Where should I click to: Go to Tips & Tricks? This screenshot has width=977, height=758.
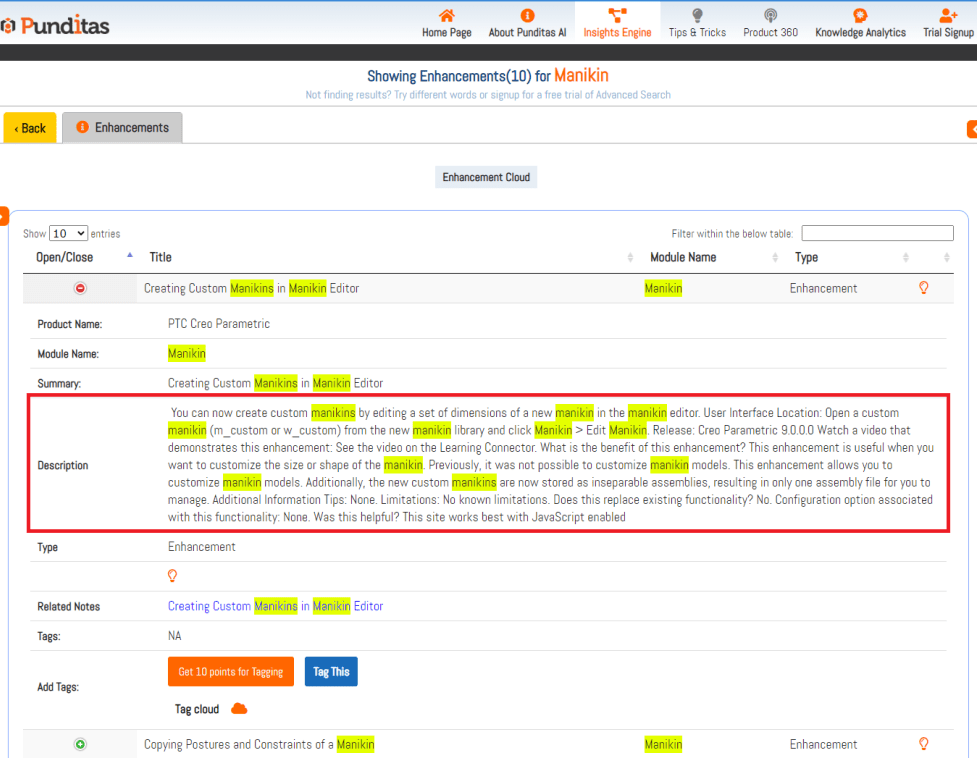pos(697,16)
